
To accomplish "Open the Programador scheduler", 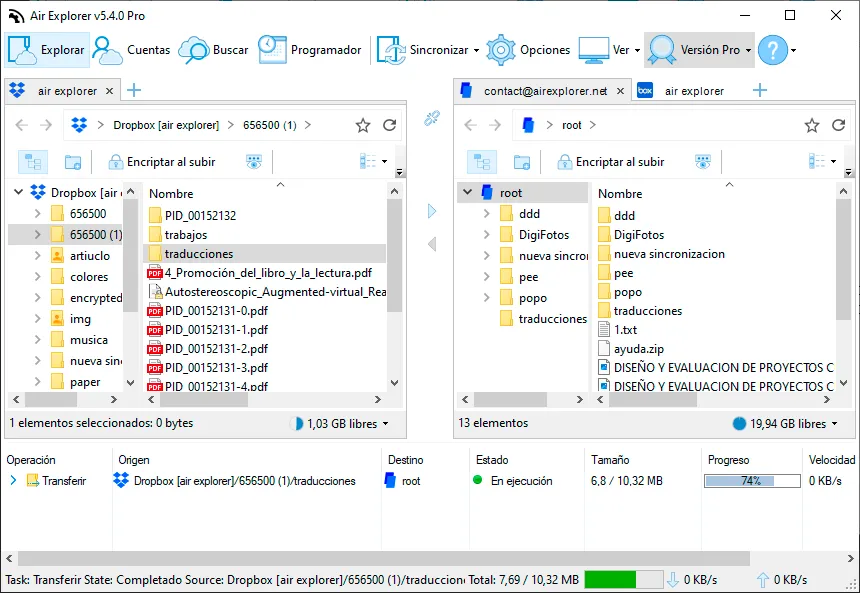I will 310,50.
